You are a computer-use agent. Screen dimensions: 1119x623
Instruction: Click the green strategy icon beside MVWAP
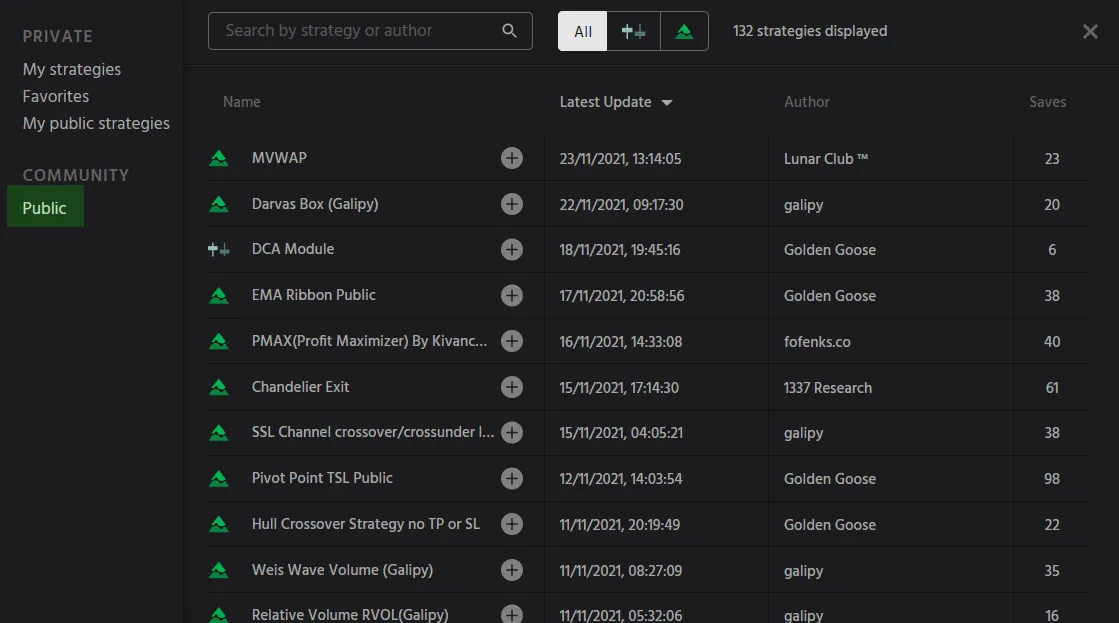pos(218,158)
